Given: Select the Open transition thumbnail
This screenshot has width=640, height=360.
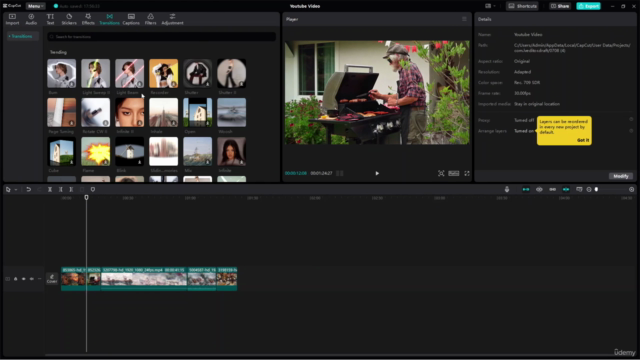Looking at the screenshot, I should pyautogui.click(x=198, y=112).
